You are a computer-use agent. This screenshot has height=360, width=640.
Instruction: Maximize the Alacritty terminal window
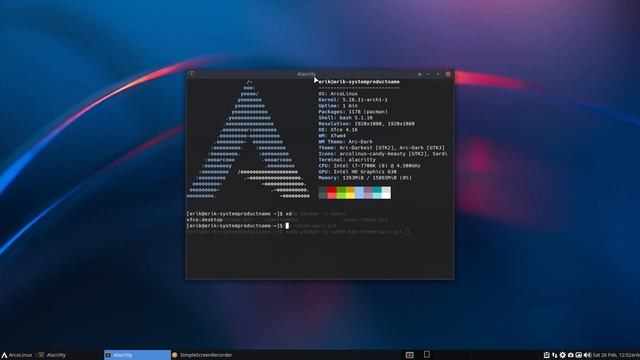coord(438,74)
